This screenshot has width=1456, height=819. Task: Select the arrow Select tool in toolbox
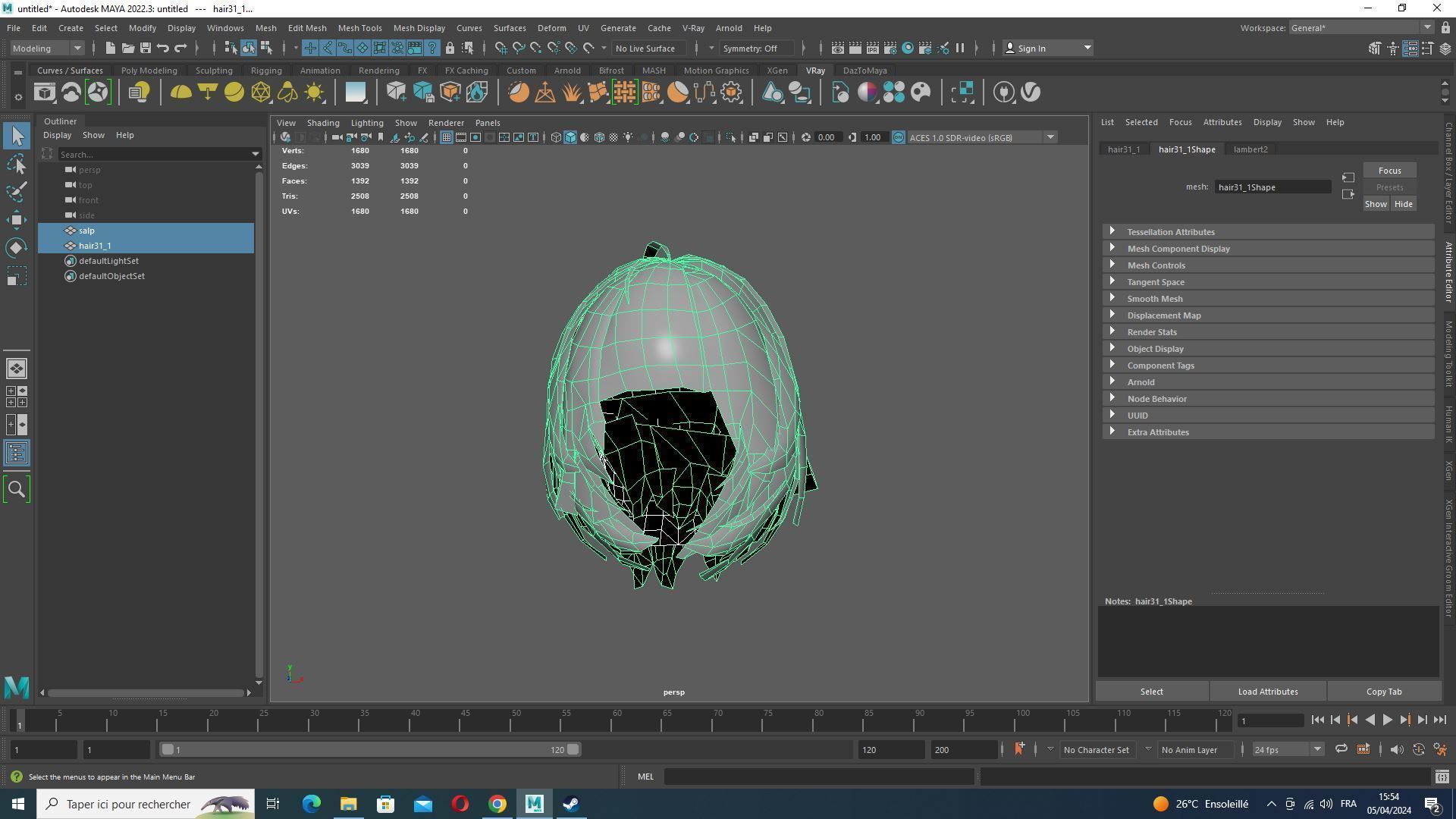17,136
